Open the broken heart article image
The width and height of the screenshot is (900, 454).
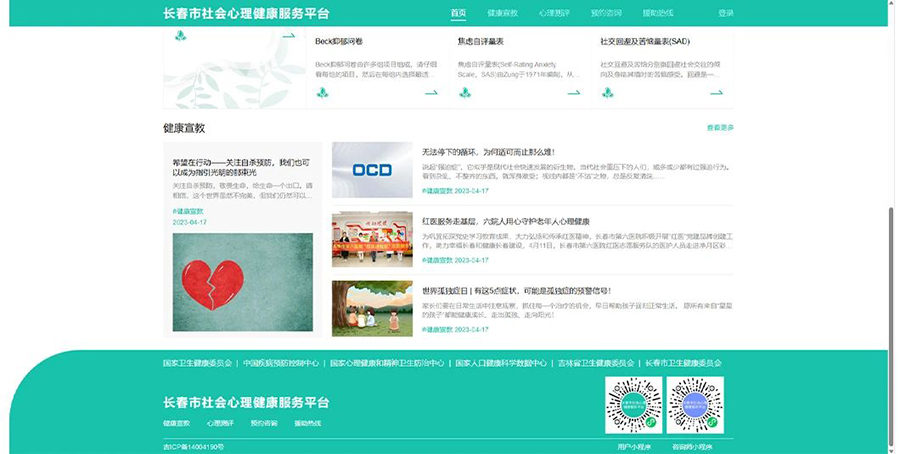coord(242,282)
